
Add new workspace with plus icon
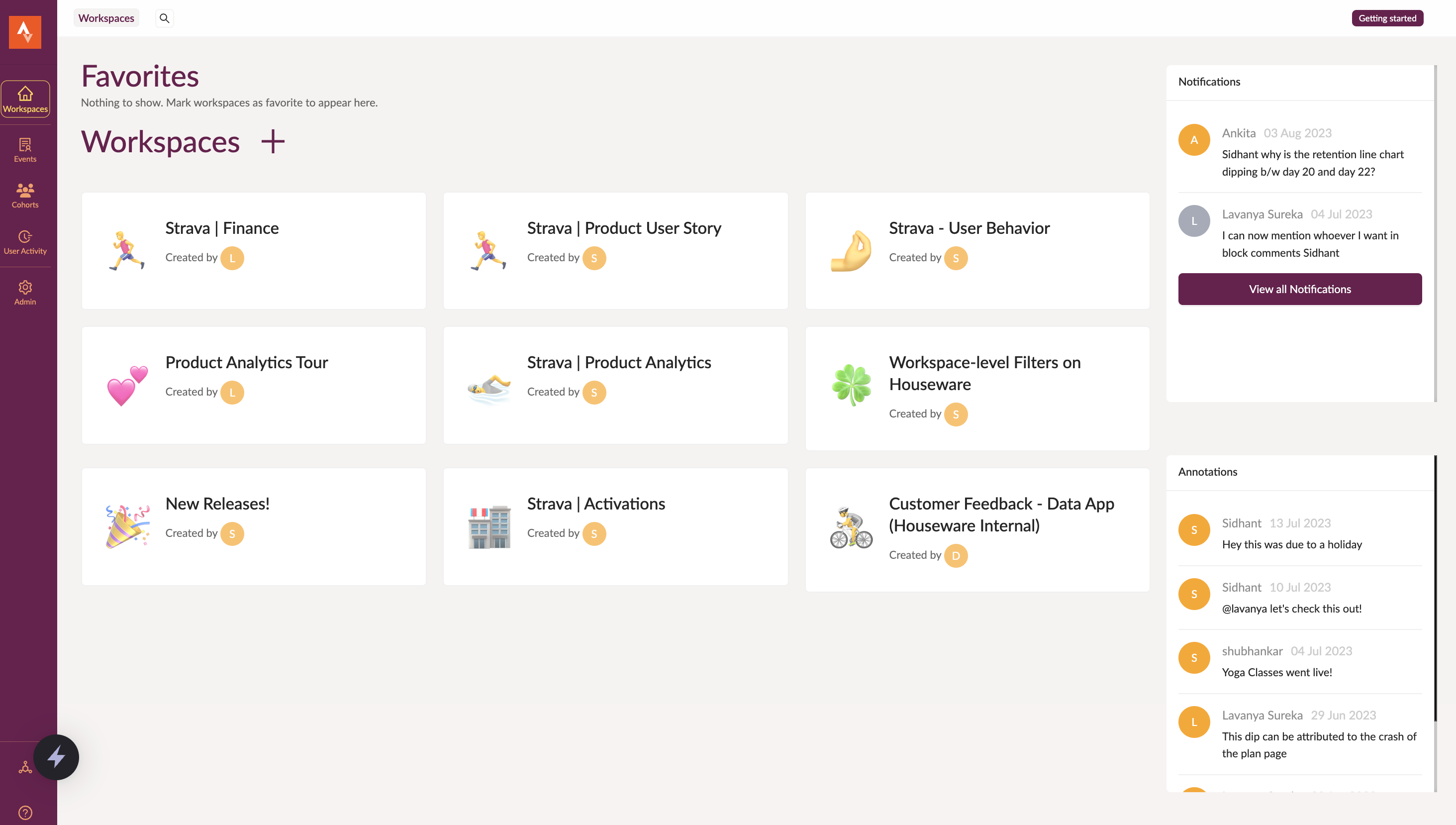pyautogui.click(x=273, y=142)
